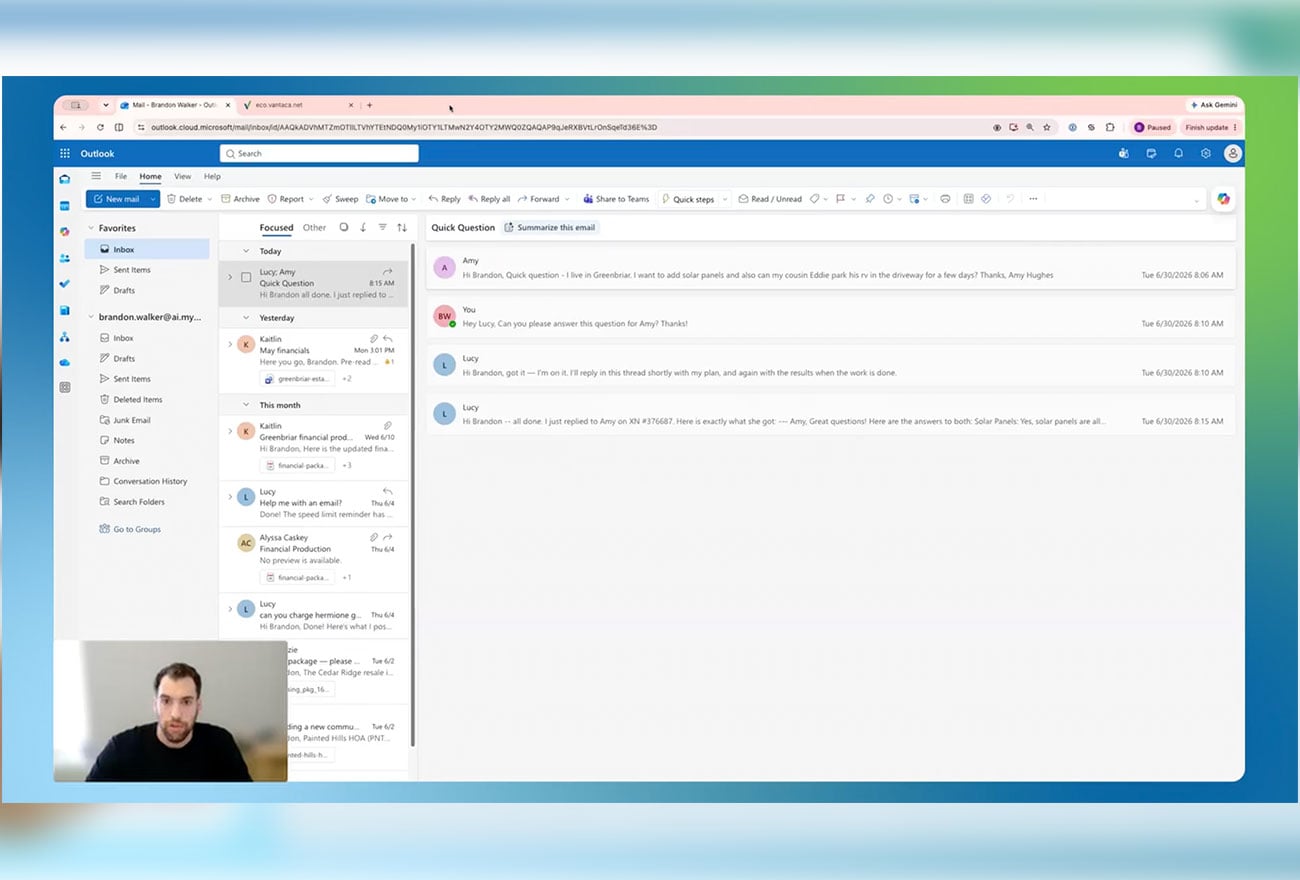This screenshot has width=1300, height=880.
Task: Click Share to Teams
Action: (616, 199)
